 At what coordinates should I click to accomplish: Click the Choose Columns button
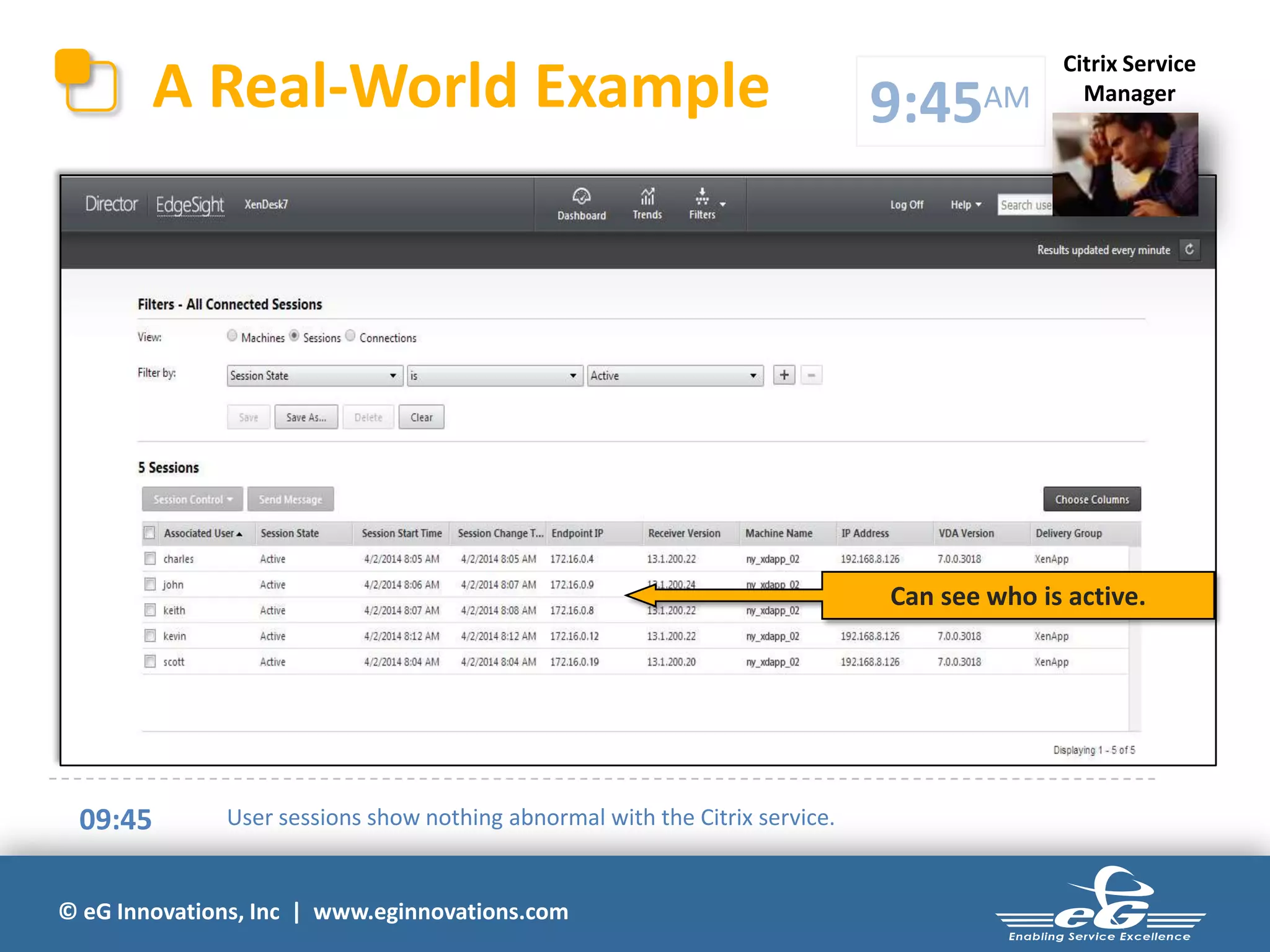click(1092, 499)
